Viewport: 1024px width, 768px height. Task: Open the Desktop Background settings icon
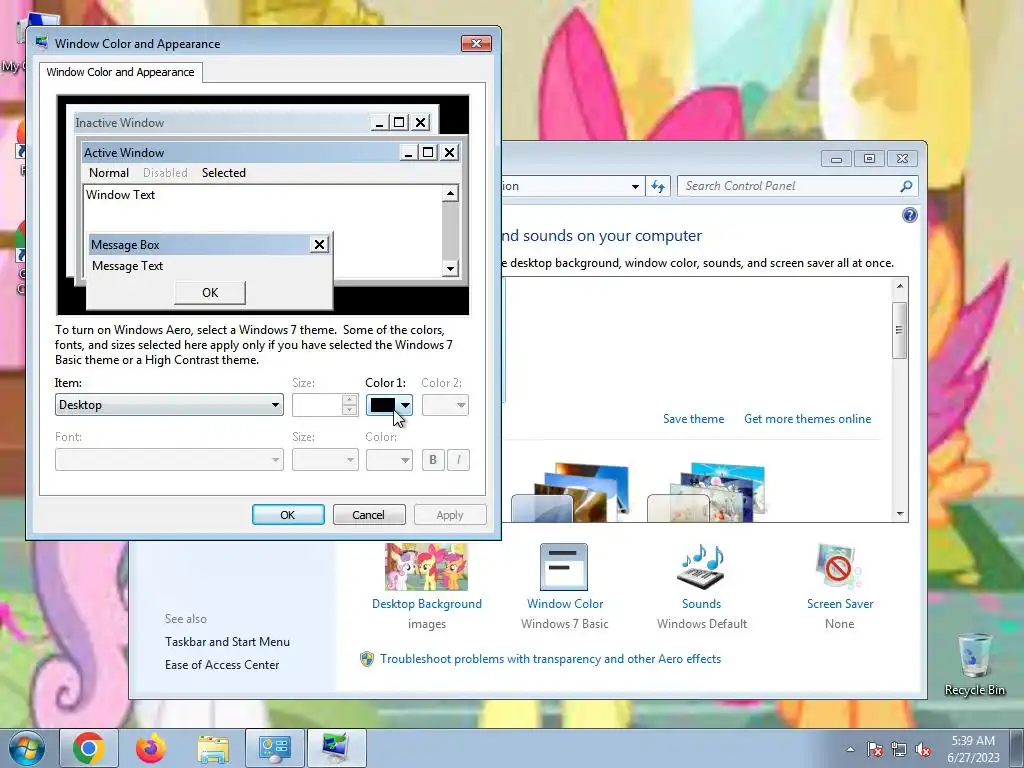click(426, 567)
